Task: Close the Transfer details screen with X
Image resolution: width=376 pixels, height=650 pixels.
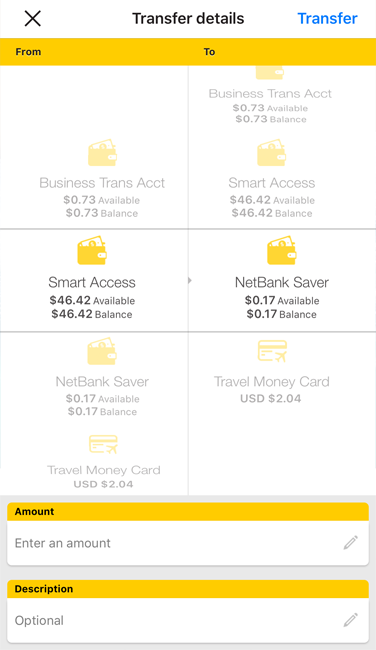Action: click(x=32, y=19)
